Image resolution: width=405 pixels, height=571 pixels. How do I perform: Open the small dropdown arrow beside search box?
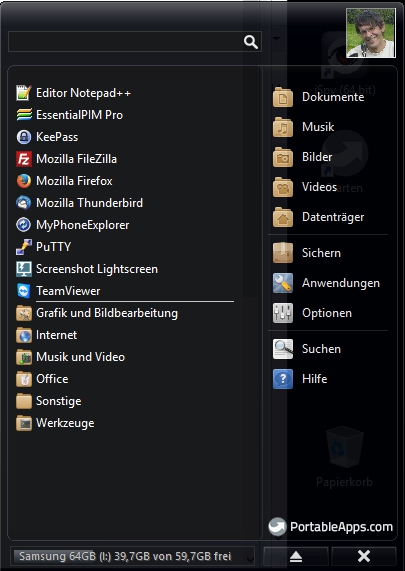[276, 38]
